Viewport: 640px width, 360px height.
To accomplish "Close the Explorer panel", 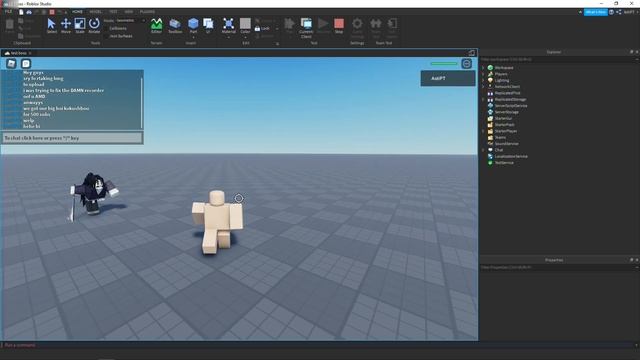I will 637,52.
